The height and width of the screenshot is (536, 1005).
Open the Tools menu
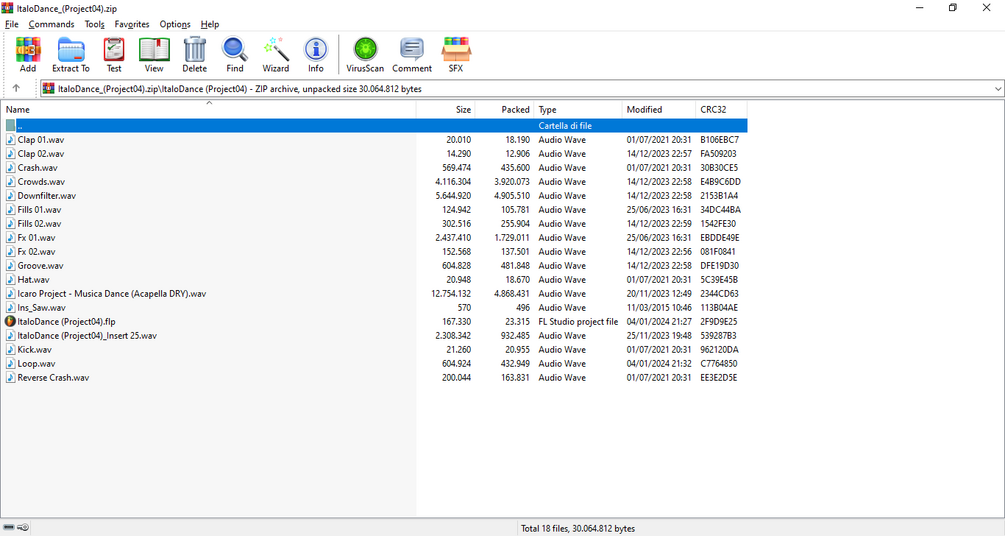pyautogui.click(x=94, y=24)
